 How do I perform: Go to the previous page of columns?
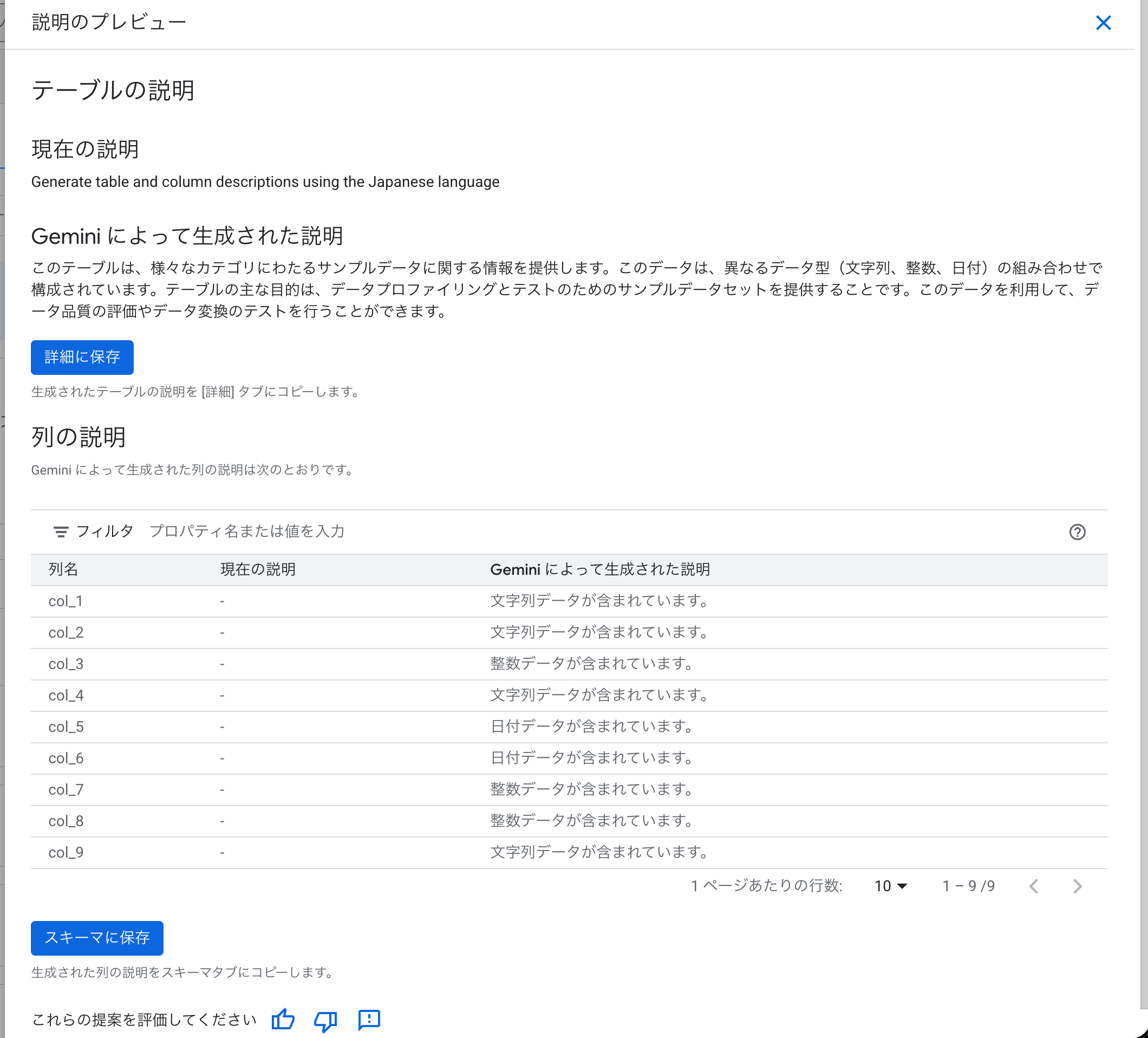click(x=1034, y=886)
